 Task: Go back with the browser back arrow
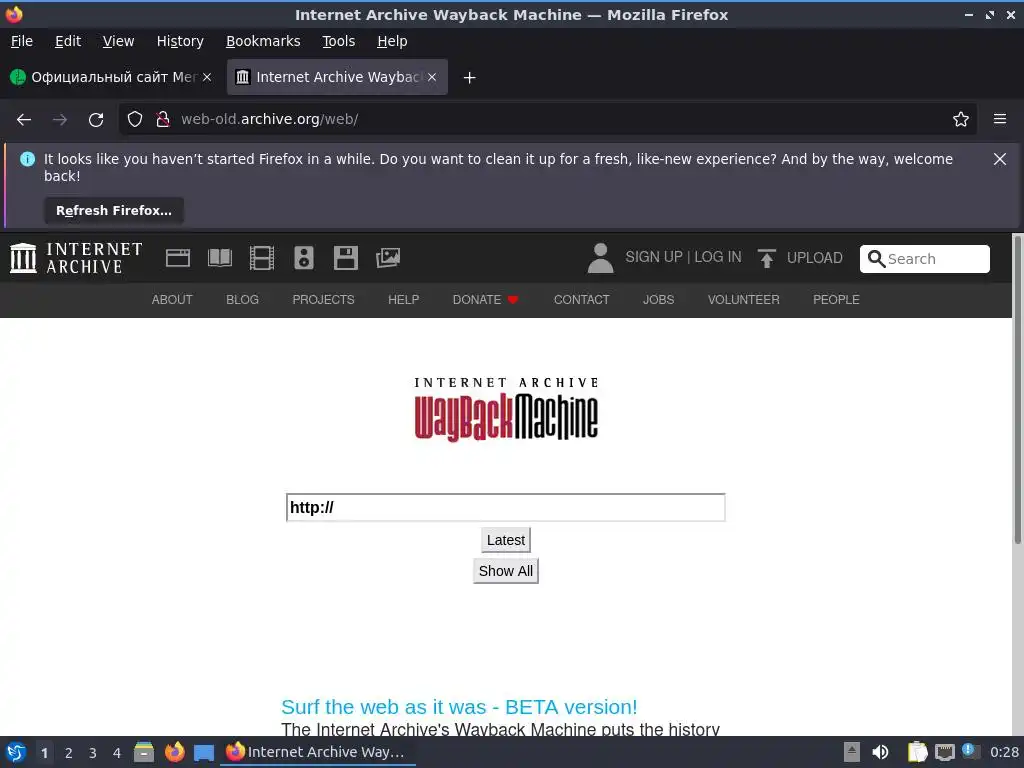24,120
